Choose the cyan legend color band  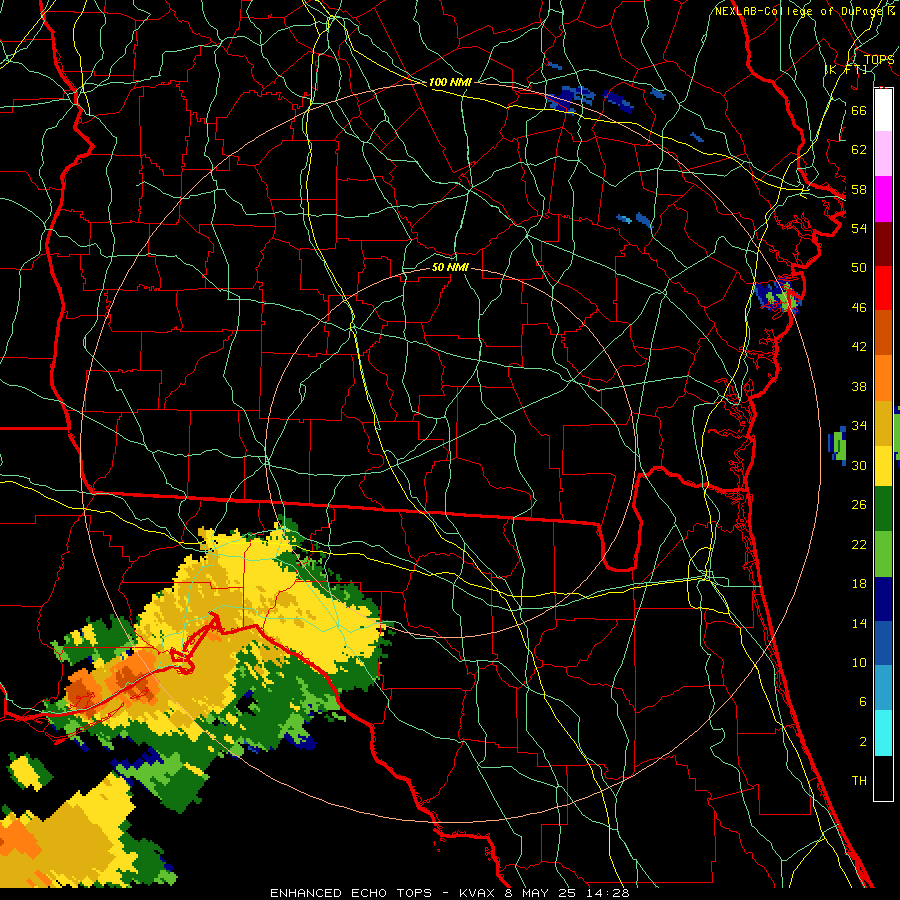click(x=883, y=733)
